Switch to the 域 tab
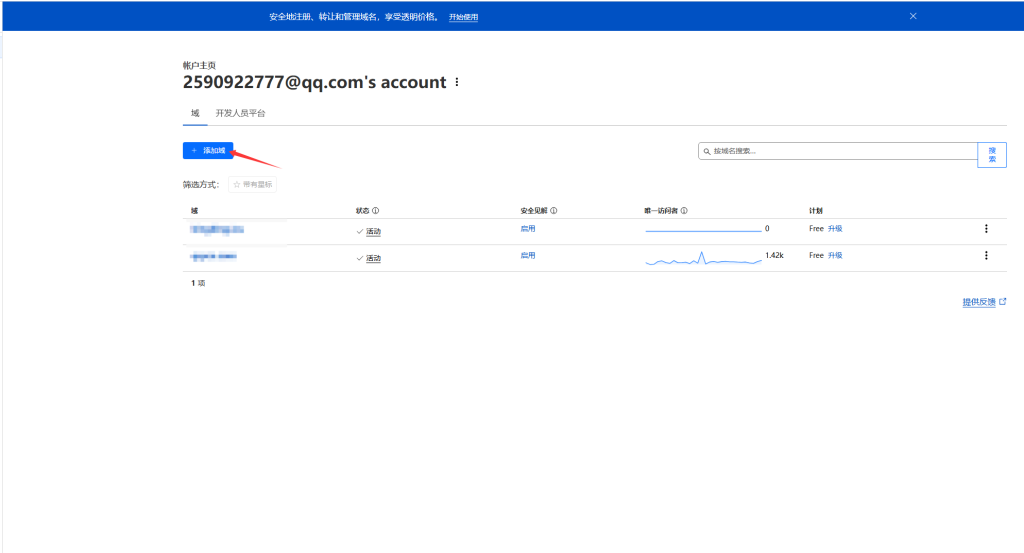The image size is (1024, 553). point(195,113)
